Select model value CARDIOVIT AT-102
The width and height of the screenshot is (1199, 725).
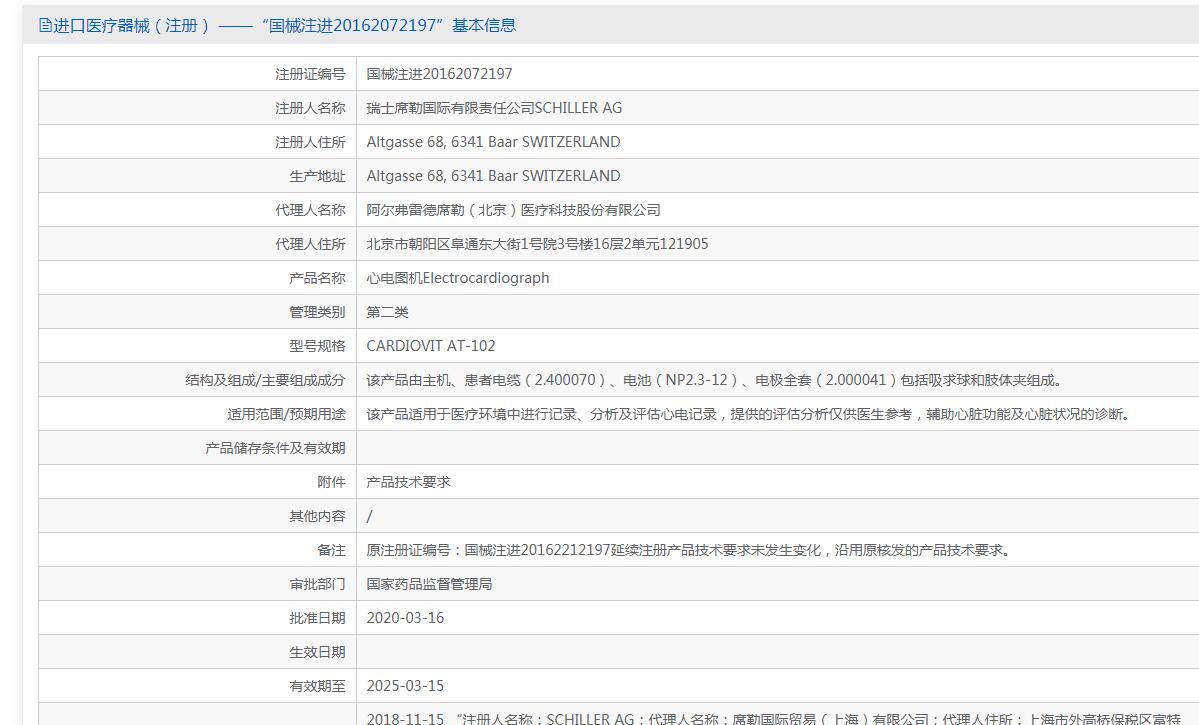[x=431, y=346]
